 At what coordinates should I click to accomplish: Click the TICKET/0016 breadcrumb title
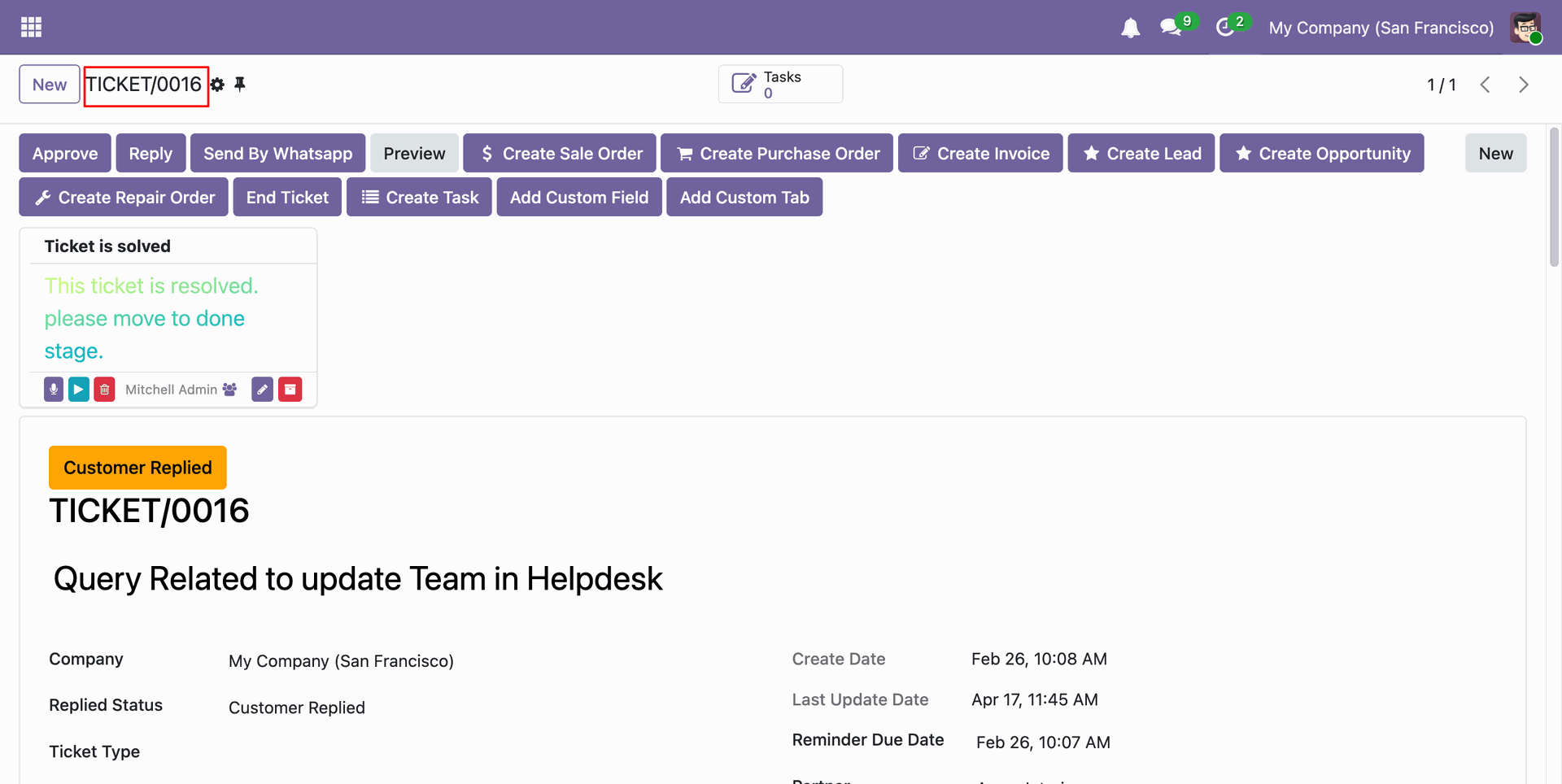(144, 85)
